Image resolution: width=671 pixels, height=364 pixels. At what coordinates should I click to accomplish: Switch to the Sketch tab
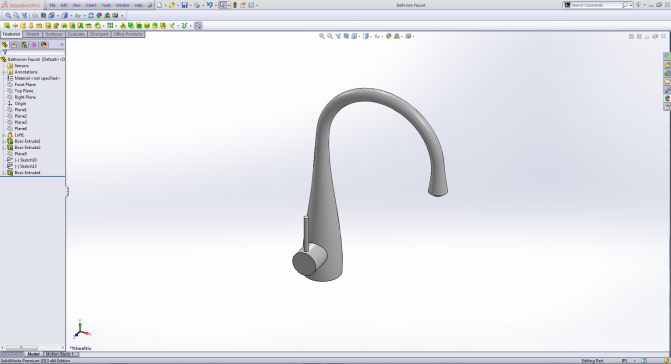pyautogui.click(x=33, y=34)
